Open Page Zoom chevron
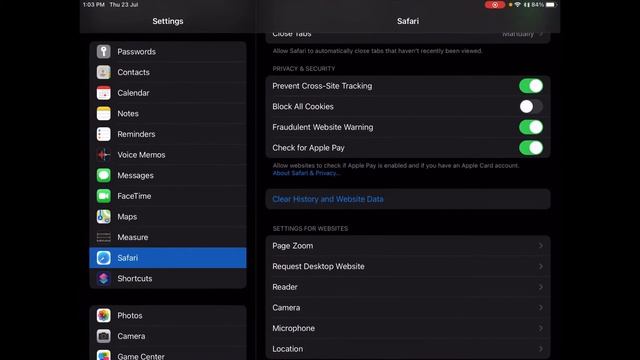640x360 pixels. pos(540,246)
